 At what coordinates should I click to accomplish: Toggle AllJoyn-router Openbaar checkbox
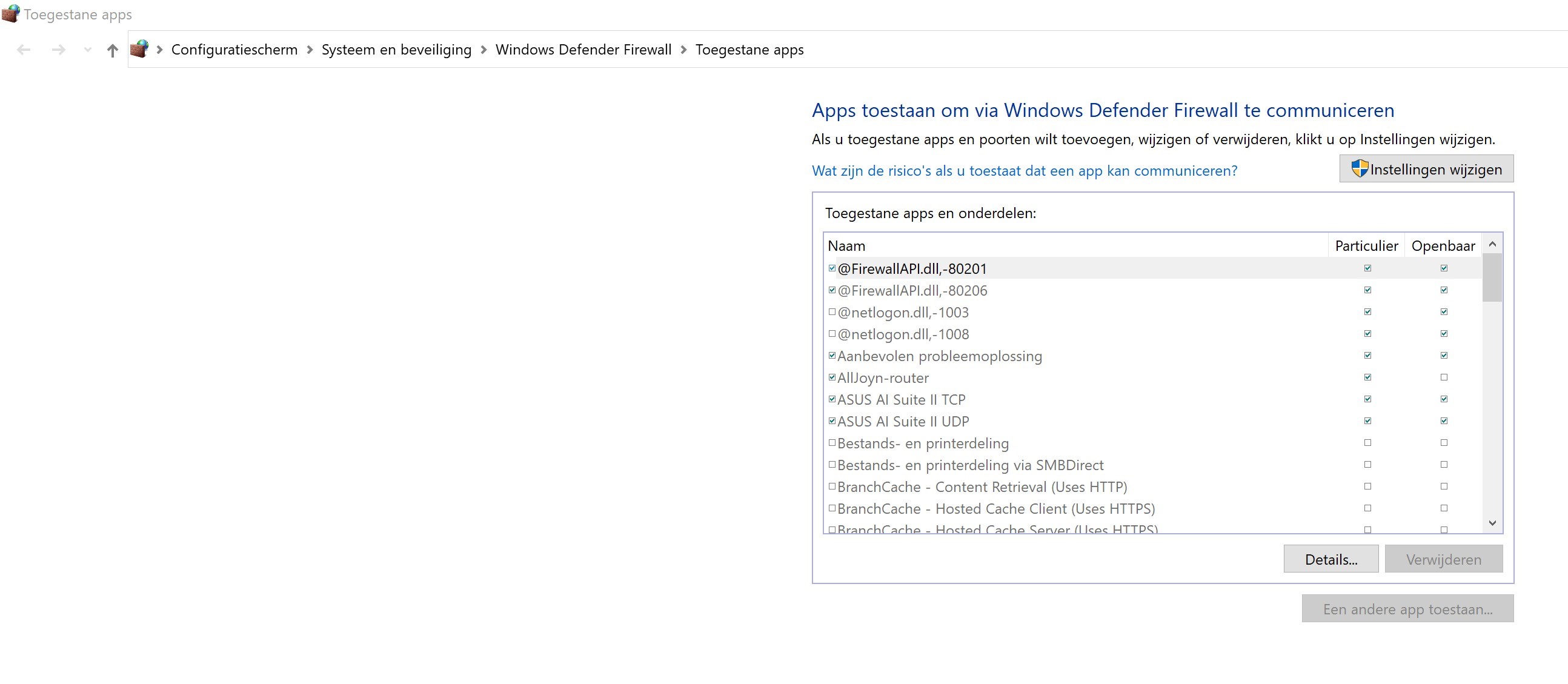pyautogui.click(x=1444, y=377)
